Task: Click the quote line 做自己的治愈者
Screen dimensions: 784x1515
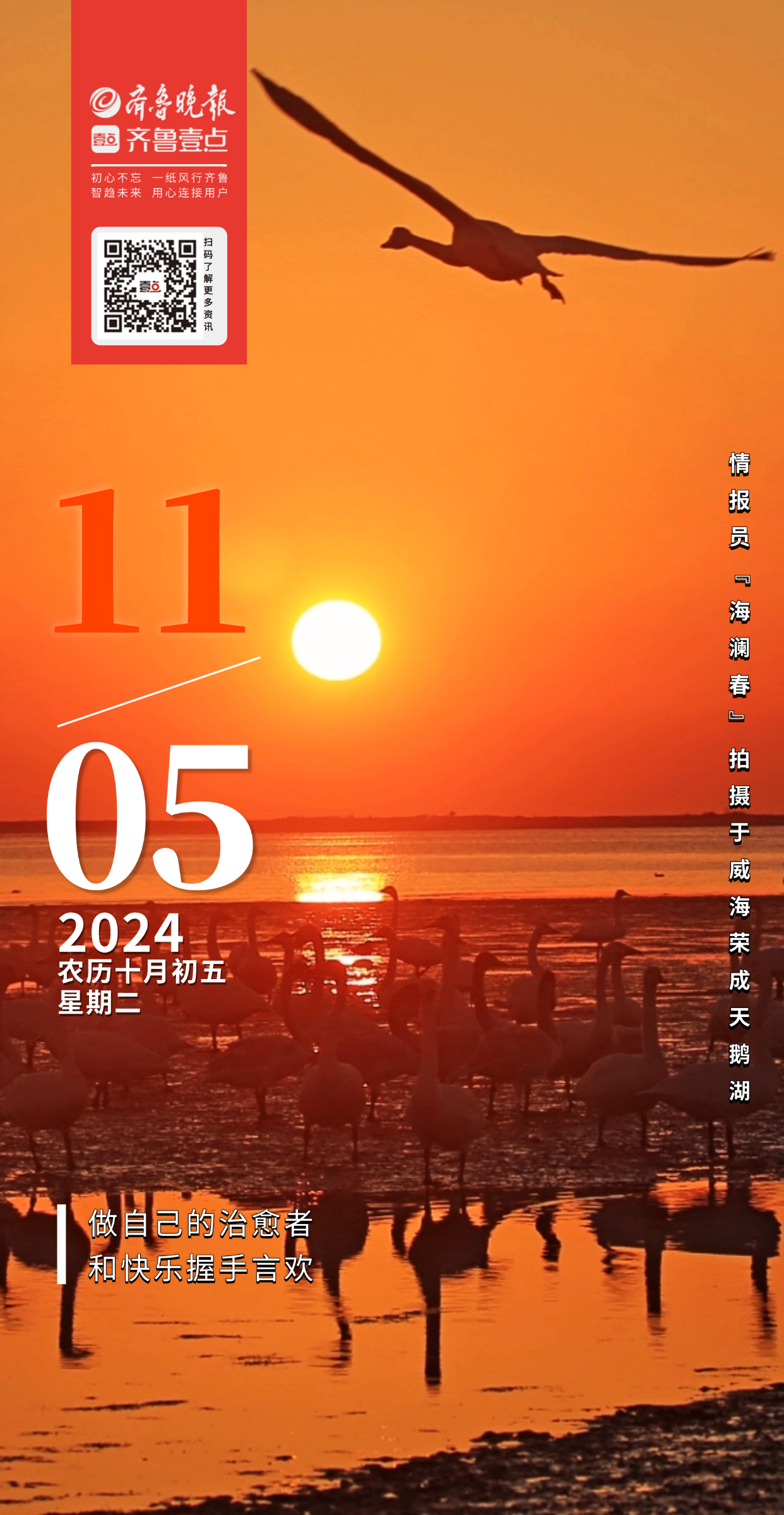Action: click(201, 1224)
